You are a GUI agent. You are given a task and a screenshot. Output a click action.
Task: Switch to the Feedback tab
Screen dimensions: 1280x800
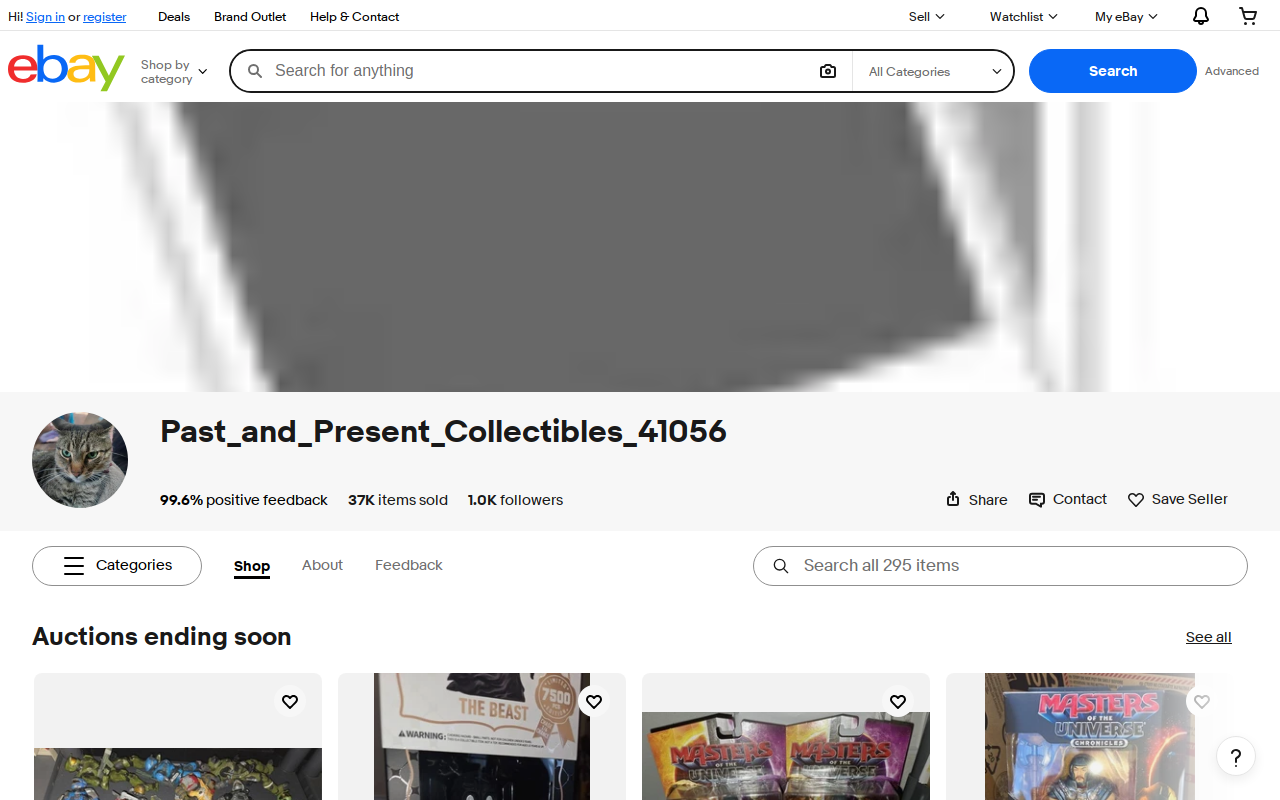point(409,565)
